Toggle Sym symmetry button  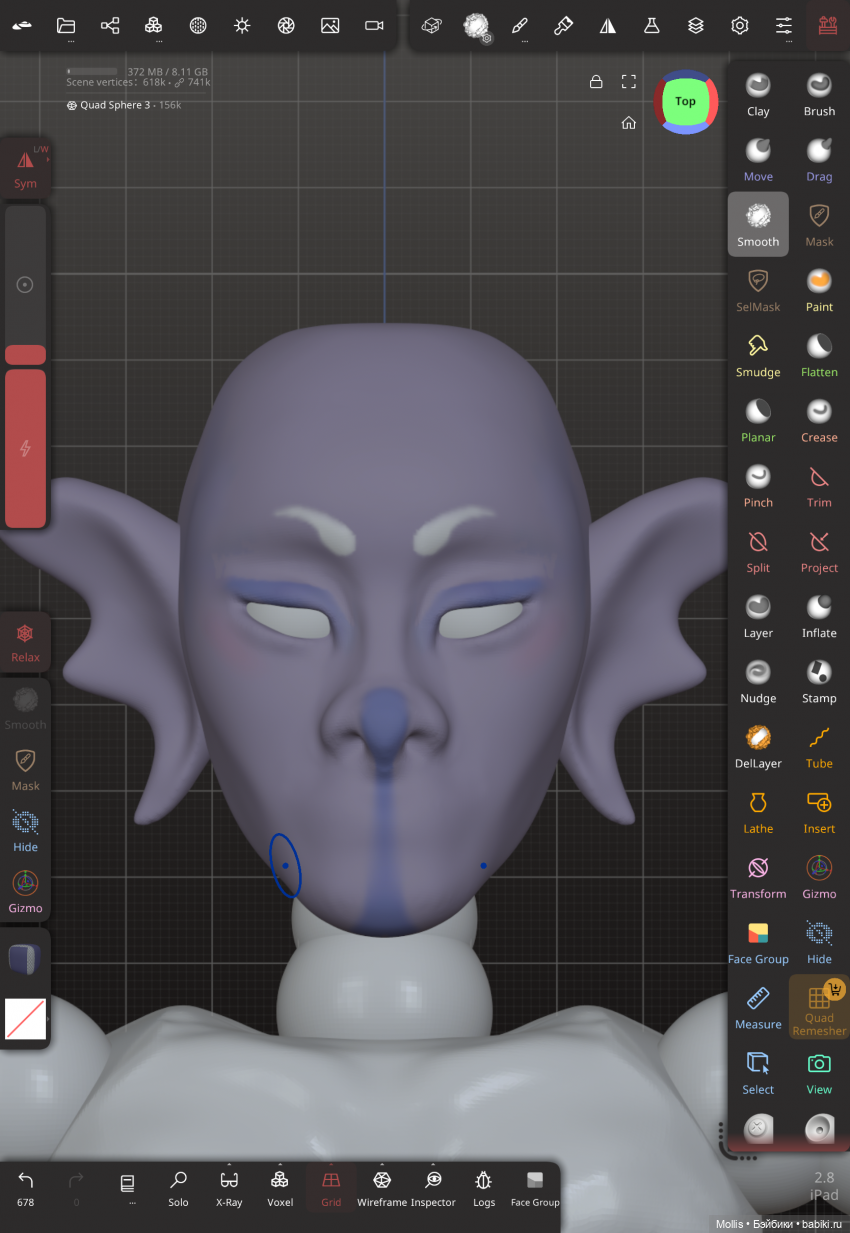(26, 168)
